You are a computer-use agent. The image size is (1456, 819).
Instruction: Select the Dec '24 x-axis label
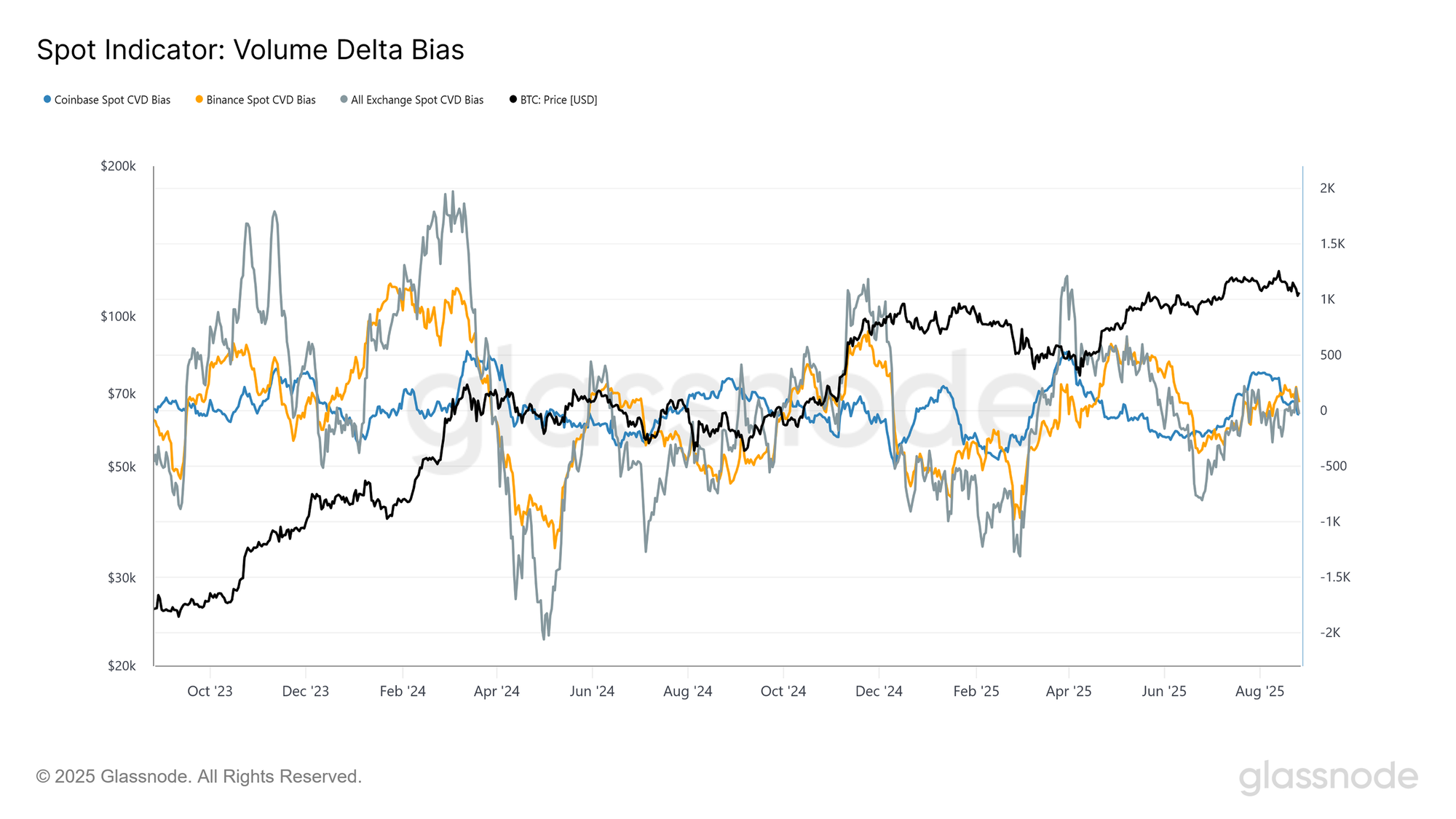tap(879, 691)
